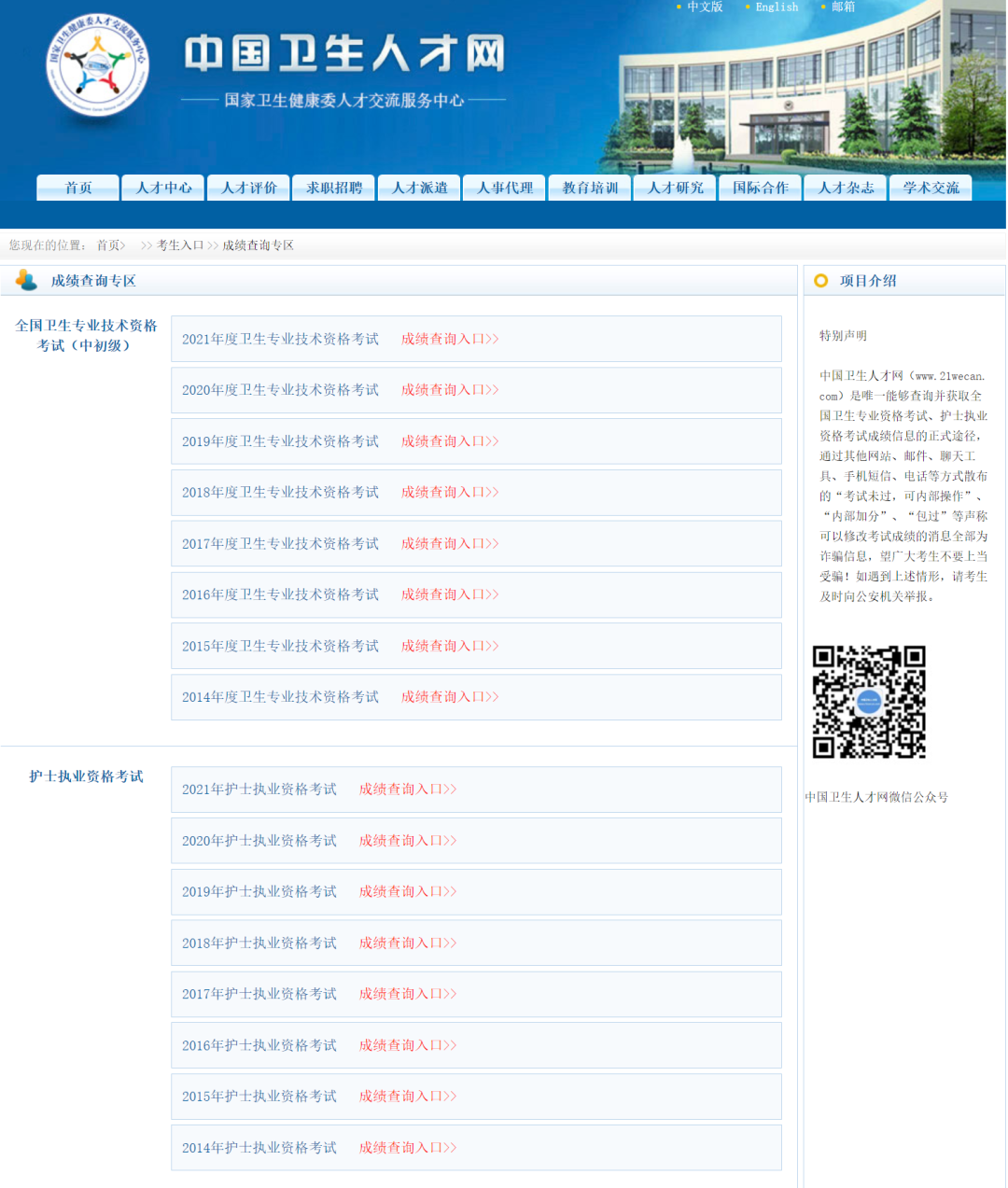Select the 学术交流 navigation tab
1008x1188 pixels.
[x=930, y=188]
